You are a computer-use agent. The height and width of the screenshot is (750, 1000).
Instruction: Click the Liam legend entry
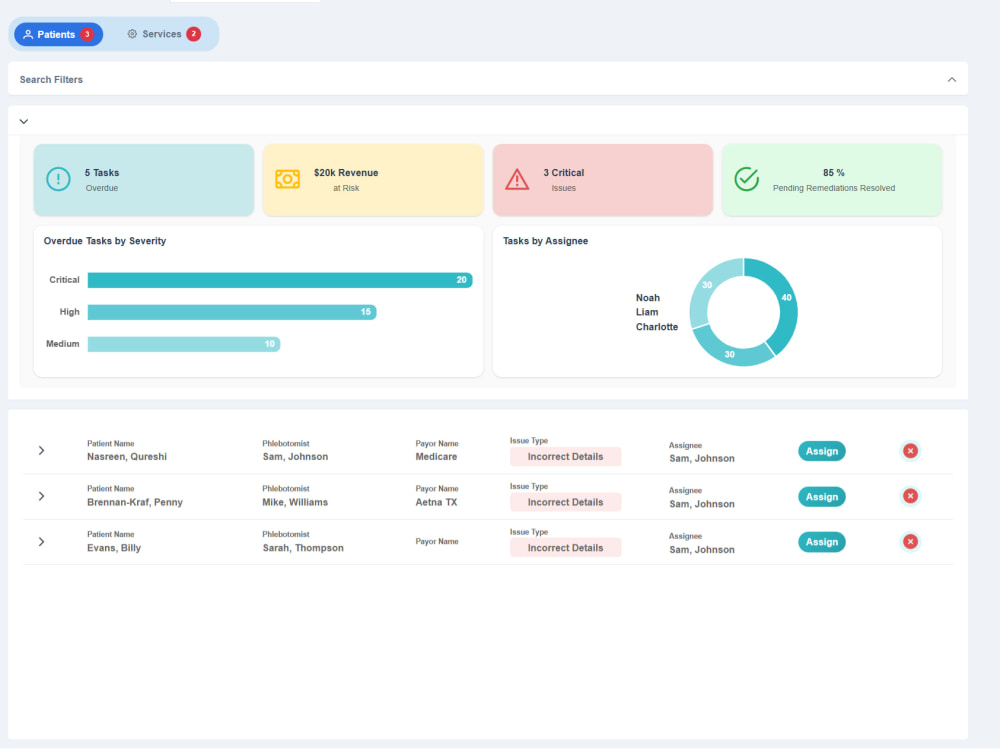coord(647,312)
